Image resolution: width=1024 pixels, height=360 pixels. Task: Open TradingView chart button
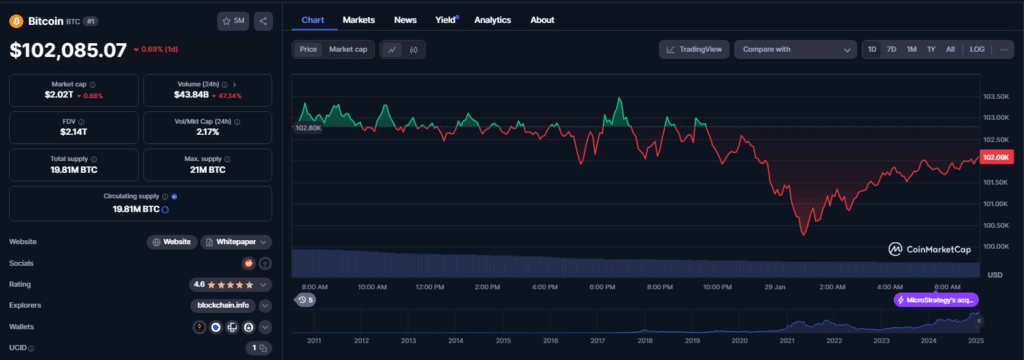point(694,49)
